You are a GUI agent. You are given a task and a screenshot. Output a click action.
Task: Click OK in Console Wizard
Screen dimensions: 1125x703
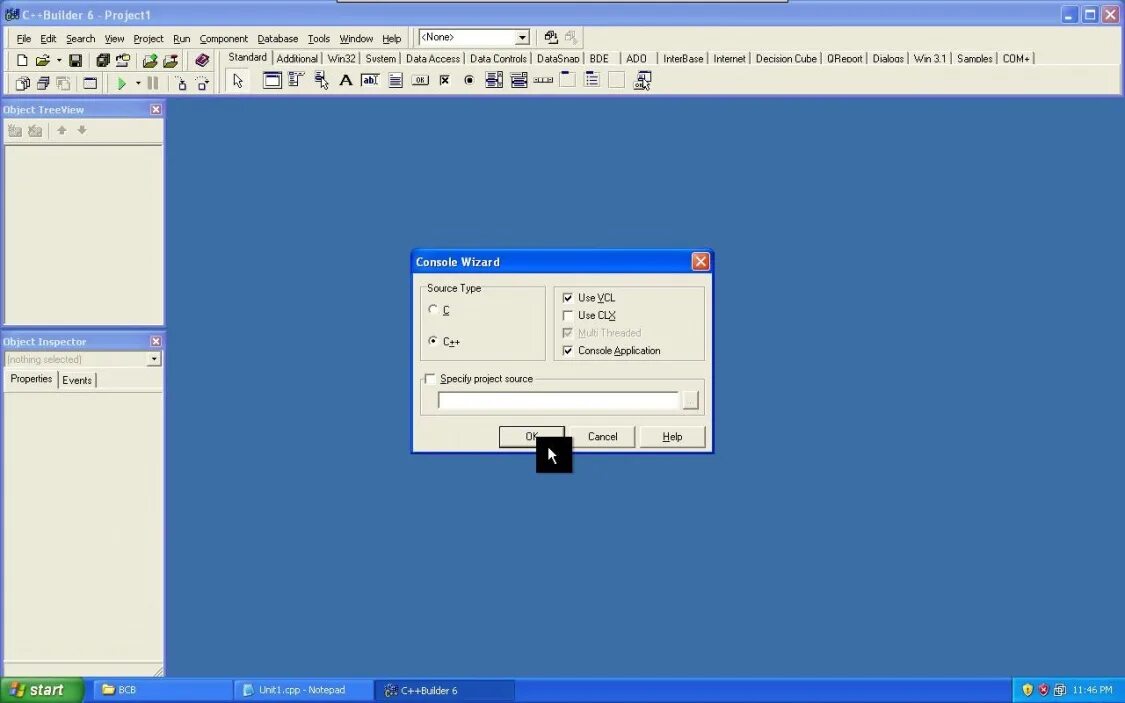531,436
